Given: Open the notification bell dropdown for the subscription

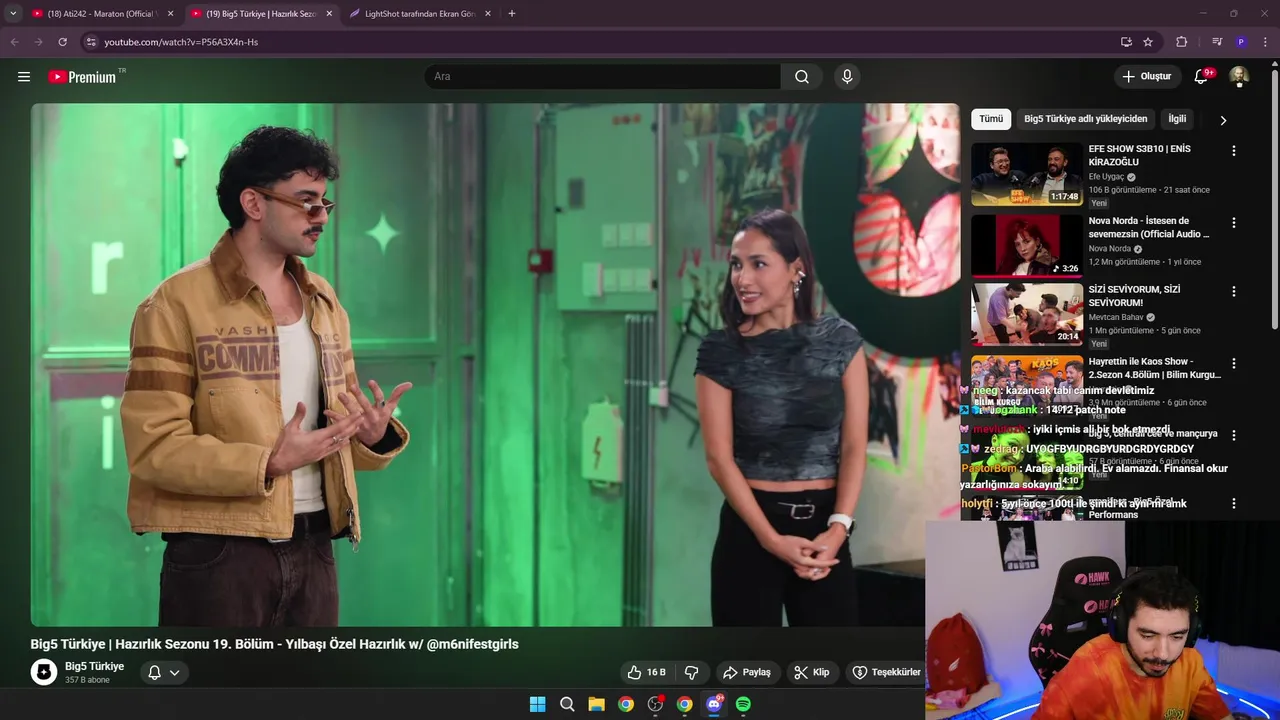Looking at the screenshot, I should coord(164,673).
